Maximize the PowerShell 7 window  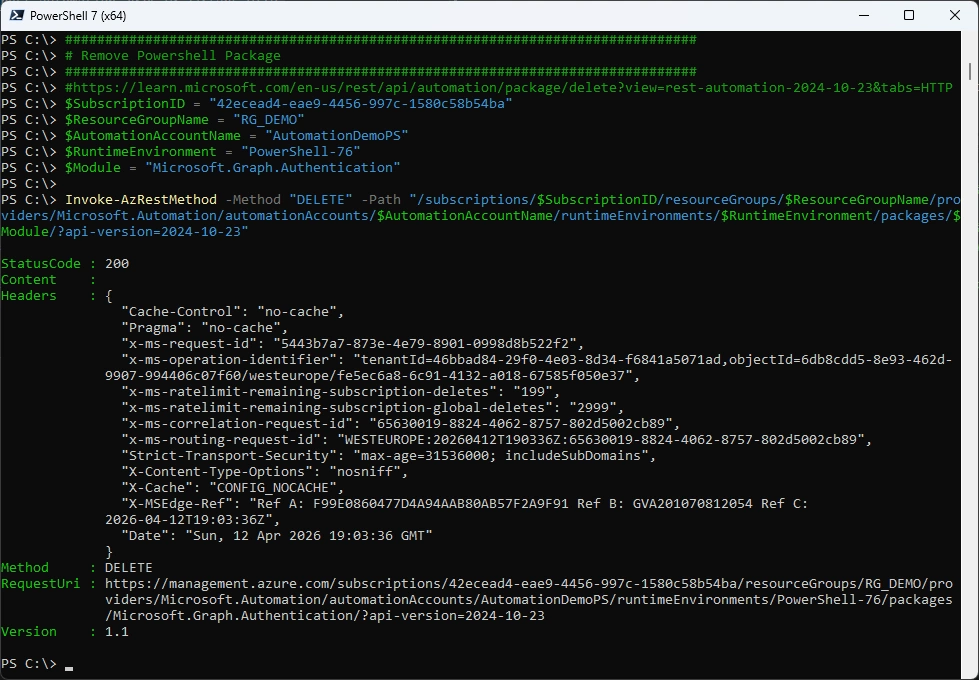click(x=909, y=15)
